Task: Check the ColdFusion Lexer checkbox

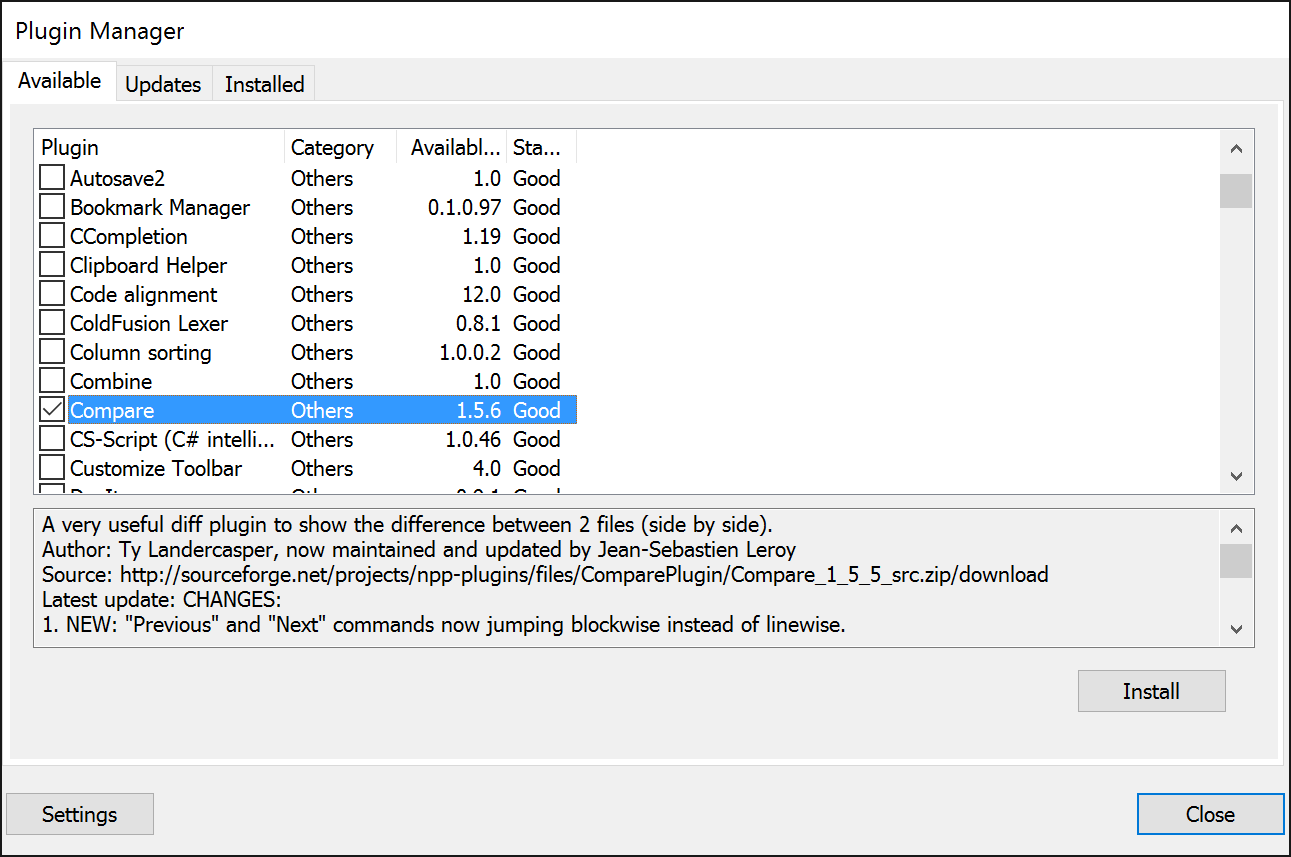Action: click(x=52, y=323)
